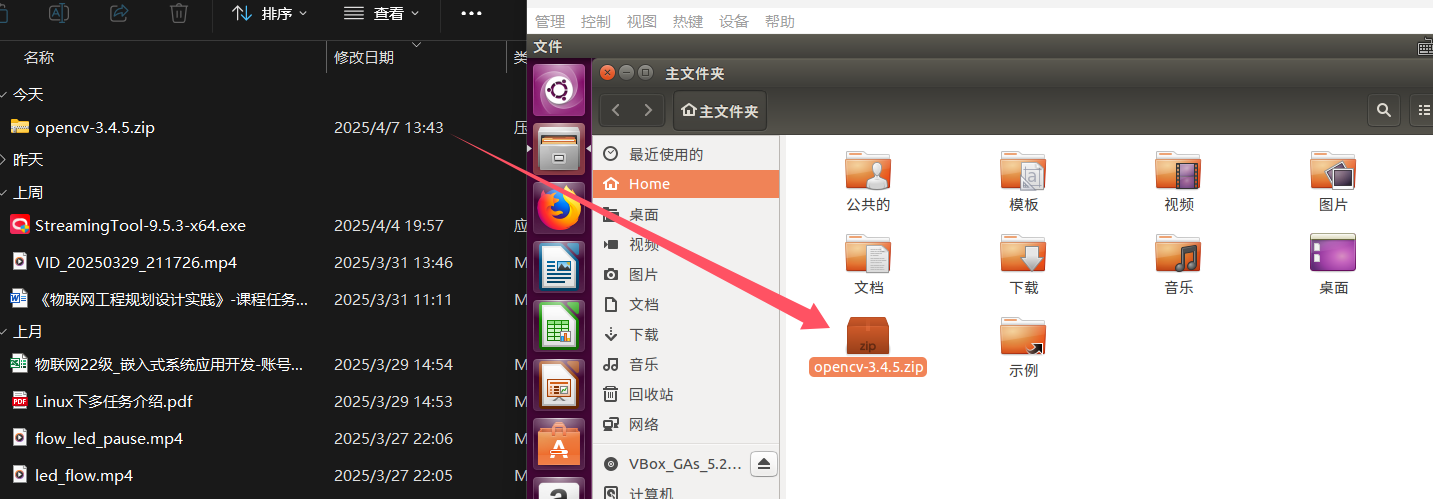This screenshot has height=499, width=1433.
Task: Select 文档 in Nautilus sidebar
Action: click(686, 304)
